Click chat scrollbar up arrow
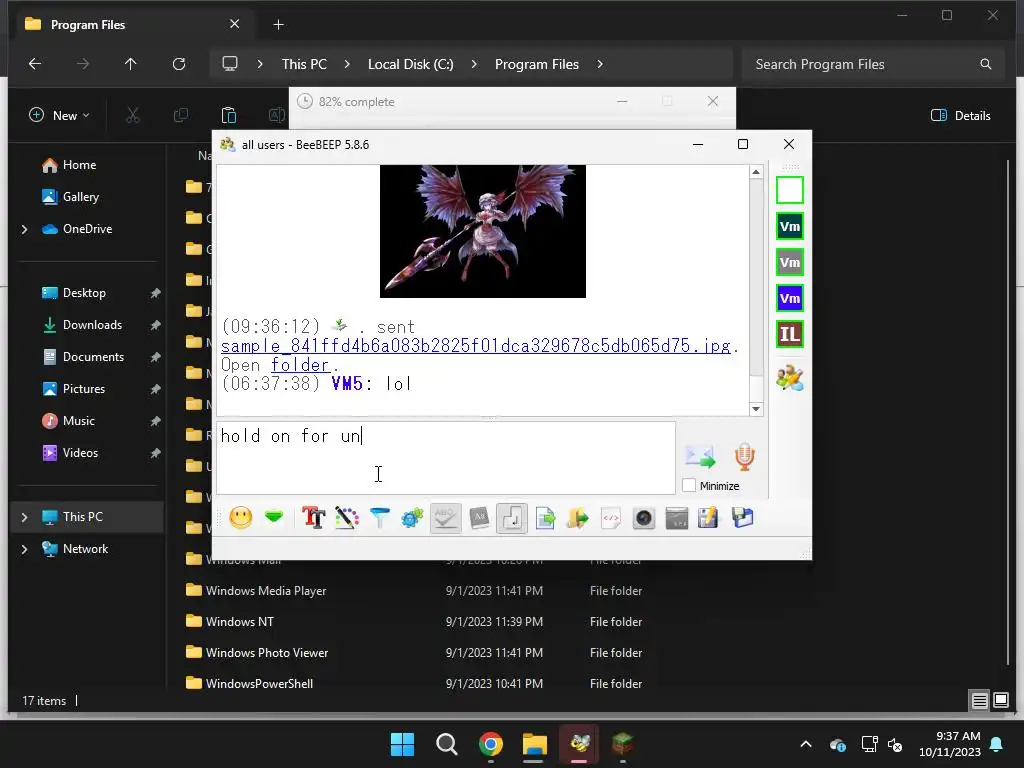This screenshot has width=1024, height=768. coord(756,172)
